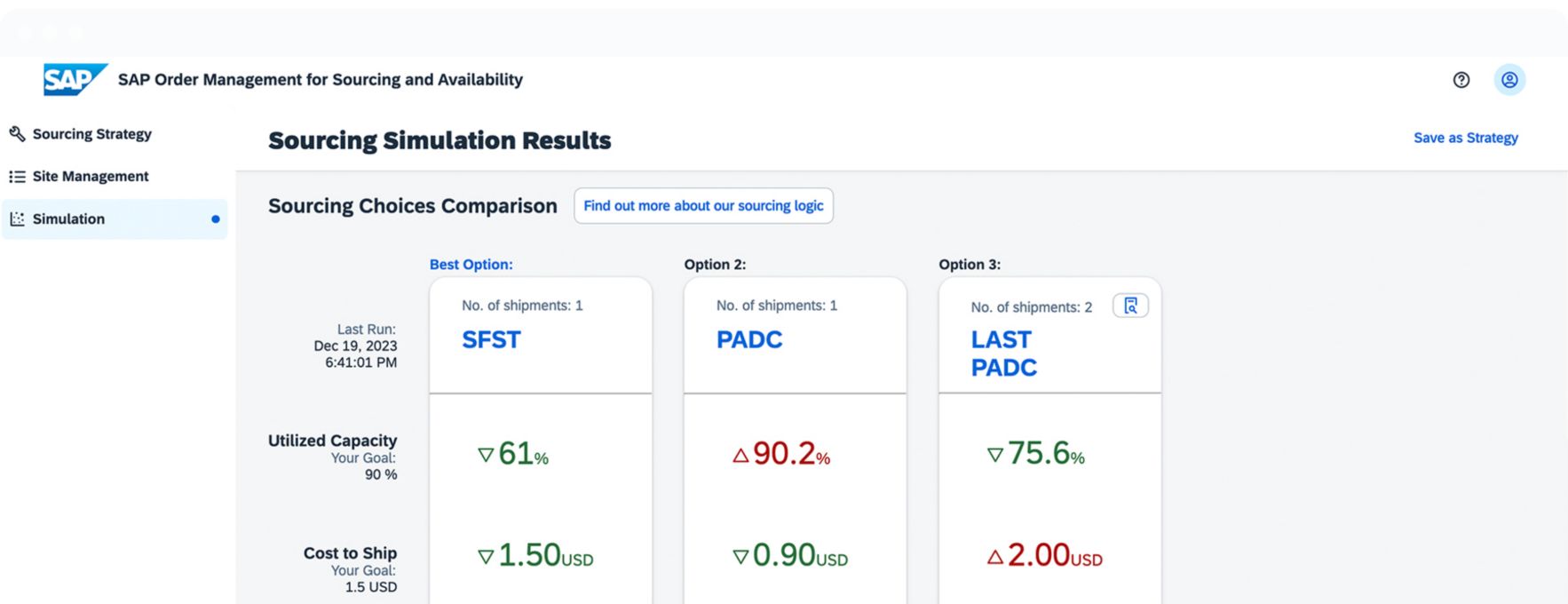The width and height of the screenshot is (1568, 604).
Task: Click the Best Option label
Action: [x=471, y=265]
